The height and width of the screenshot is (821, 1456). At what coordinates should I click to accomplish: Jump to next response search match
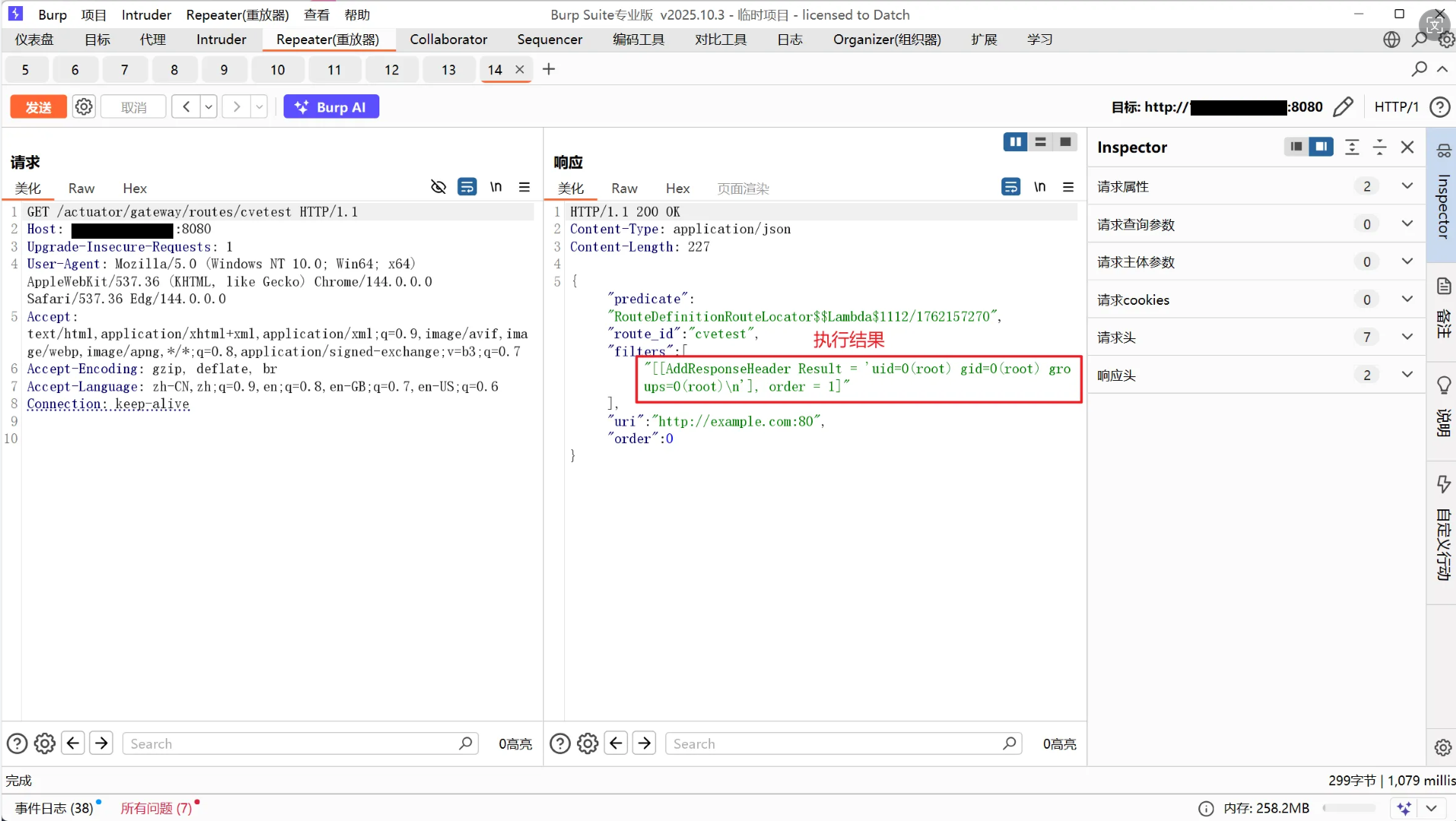click(644, 743)
